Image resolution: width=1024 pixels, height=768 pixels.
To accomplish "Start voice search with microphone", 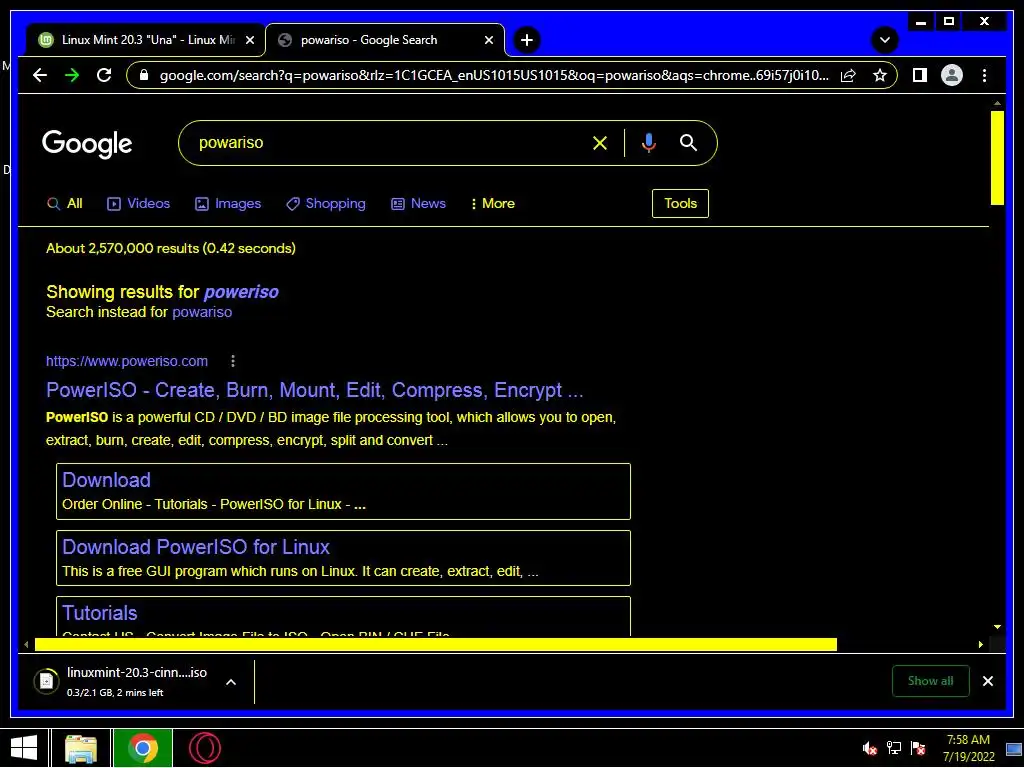I will (x=648, y=143).
